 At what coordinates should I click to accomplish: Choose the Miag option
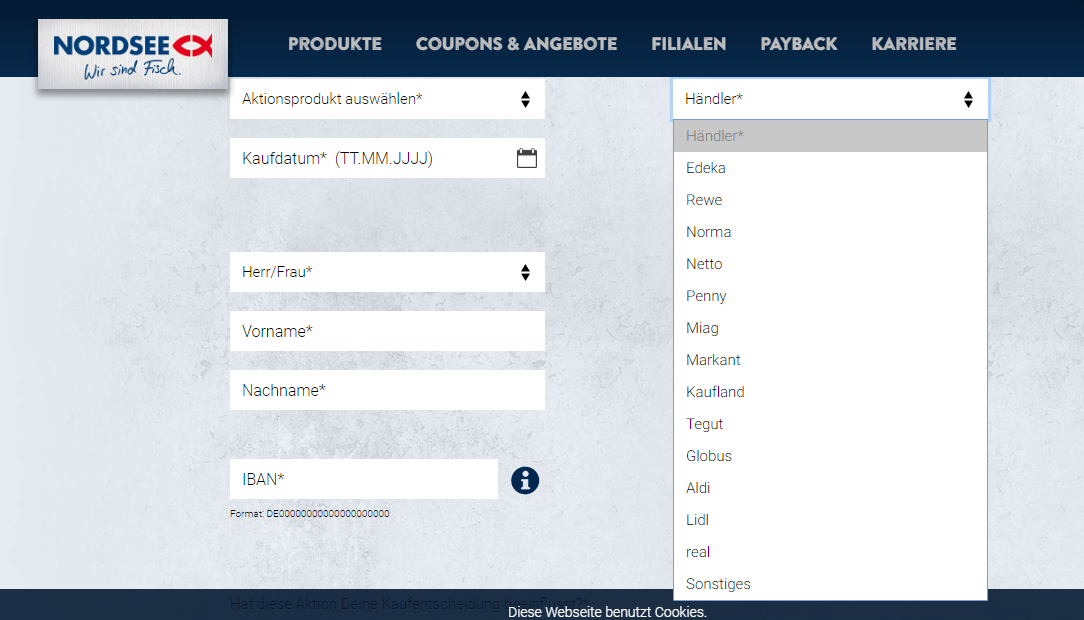click(x=830, y=328)
